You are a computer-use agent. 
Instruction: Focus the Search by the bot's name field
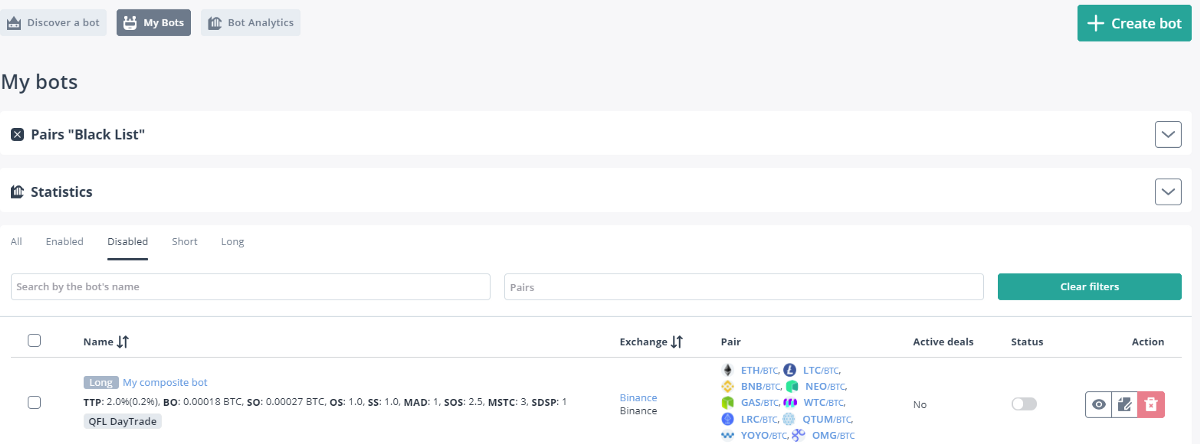click(x=251, y=286)
